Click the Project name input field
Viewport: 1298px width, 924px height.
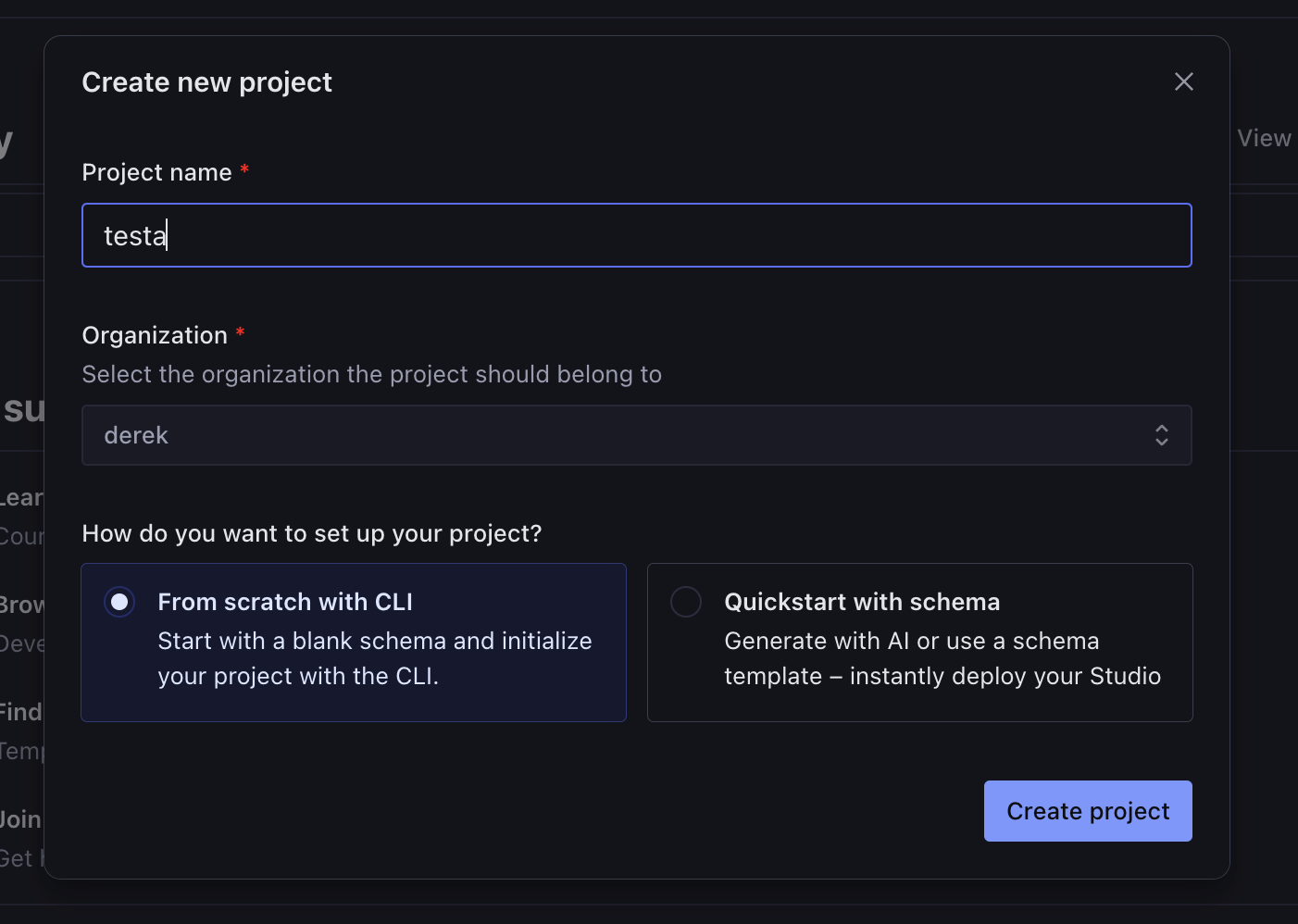click(636, 235)
